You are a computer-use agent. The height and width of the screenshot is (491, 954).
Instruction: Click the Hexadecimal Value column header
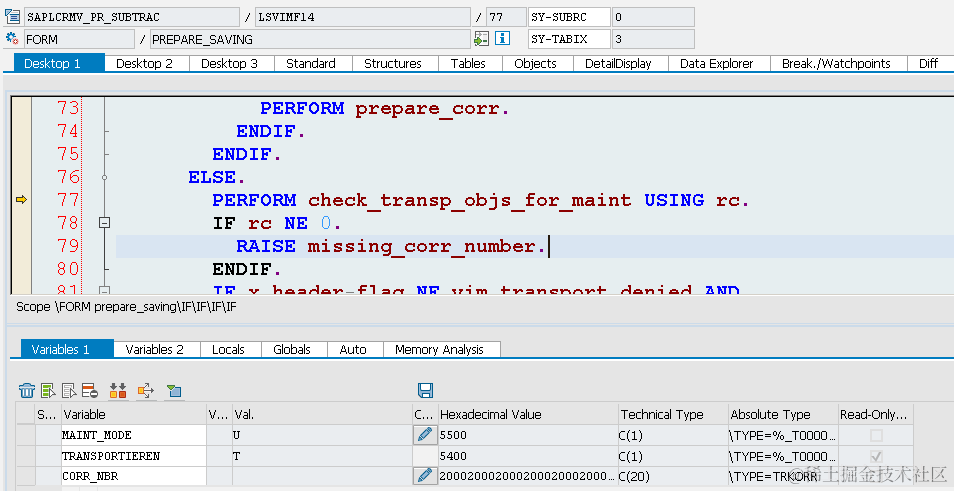[x=527, y=414]
